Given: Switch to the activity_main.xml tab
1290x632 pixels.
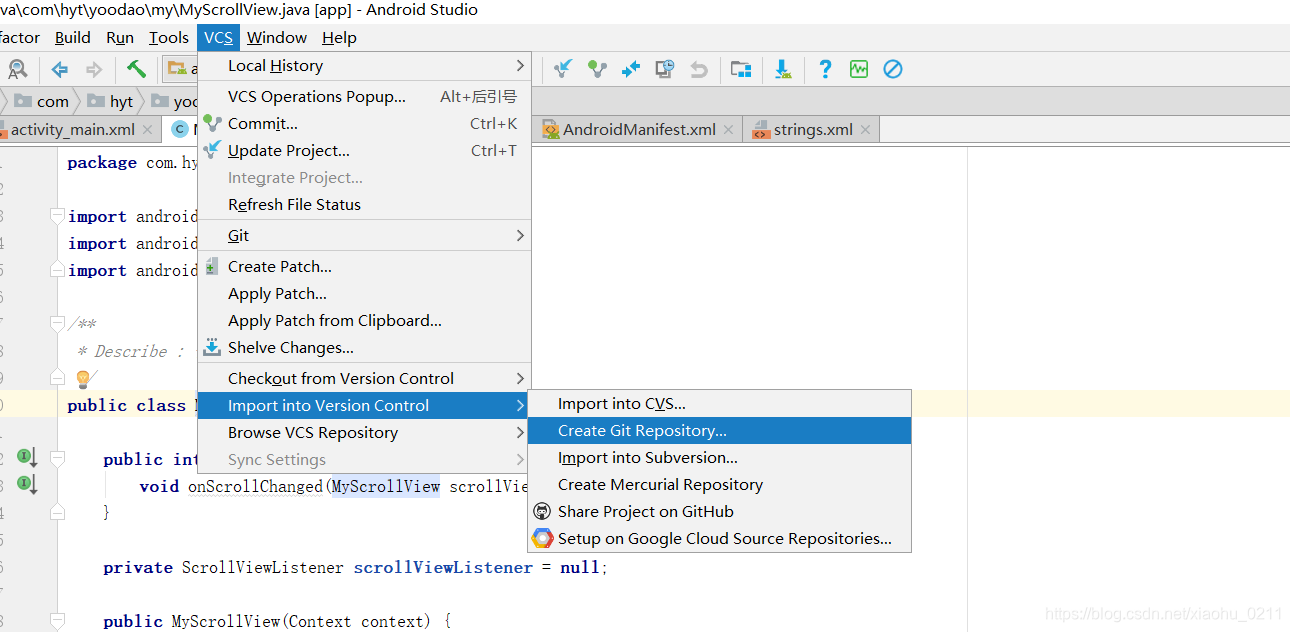Looking at the screenshot, I should point(72,129).
